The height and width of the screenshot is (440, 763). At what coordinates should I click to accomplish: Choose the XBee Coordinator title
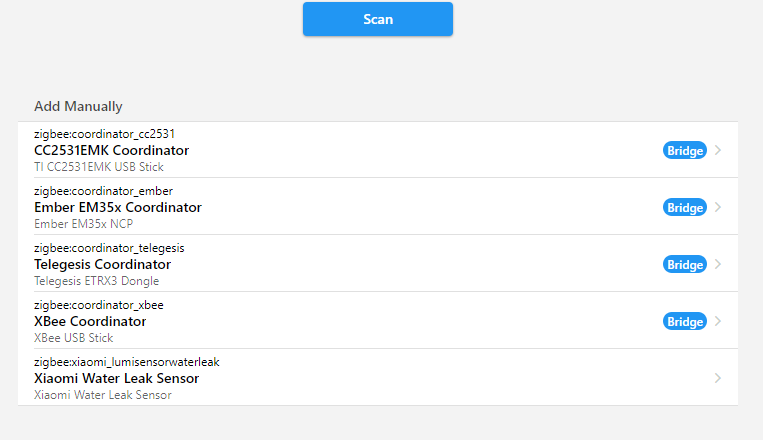90,322
